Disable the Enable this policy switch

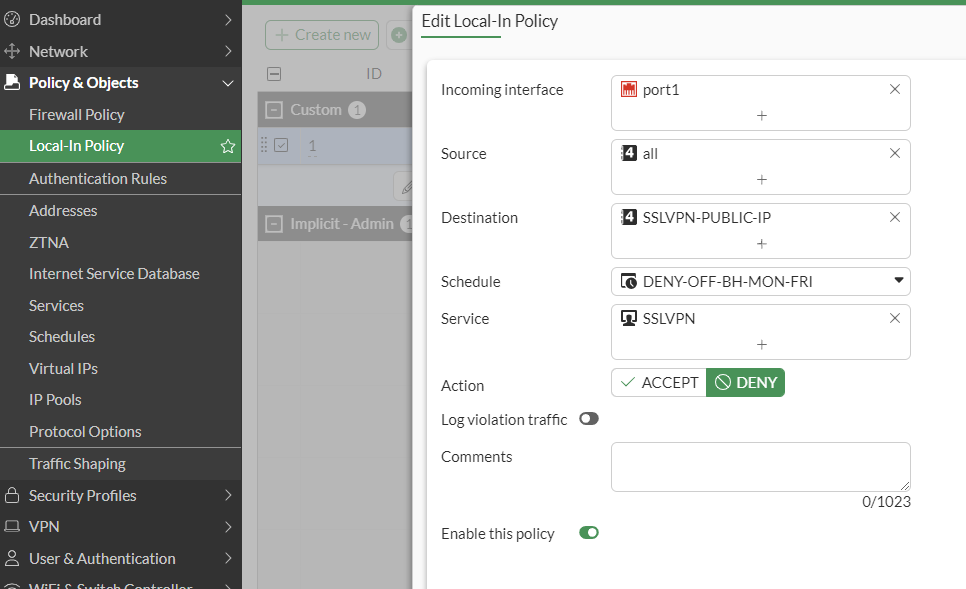tap(588, 533)
